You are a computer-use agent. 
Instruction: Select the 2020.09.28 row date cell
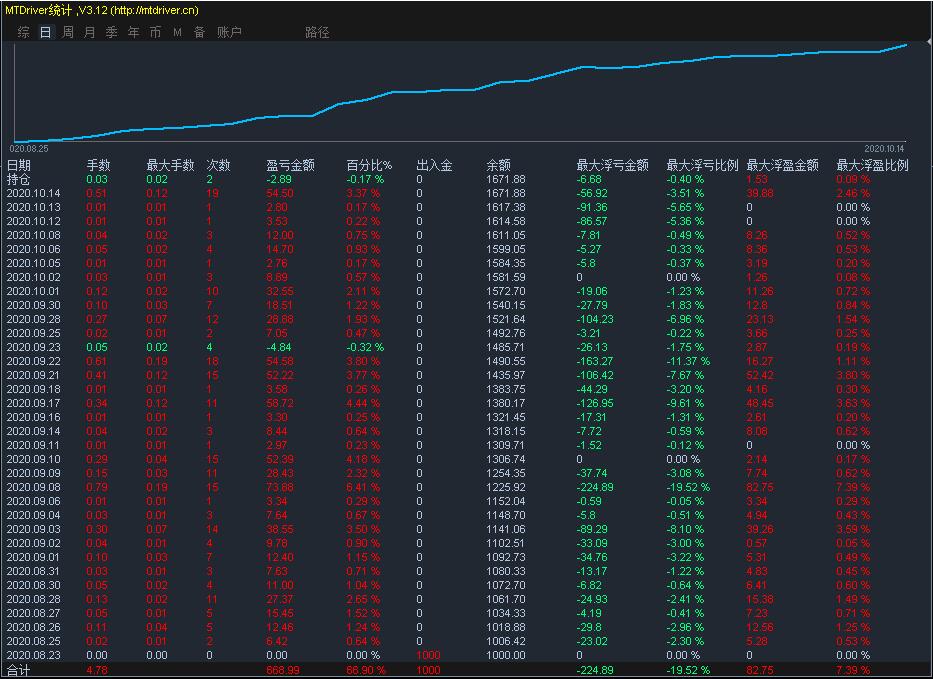click(x=33, y=319)
